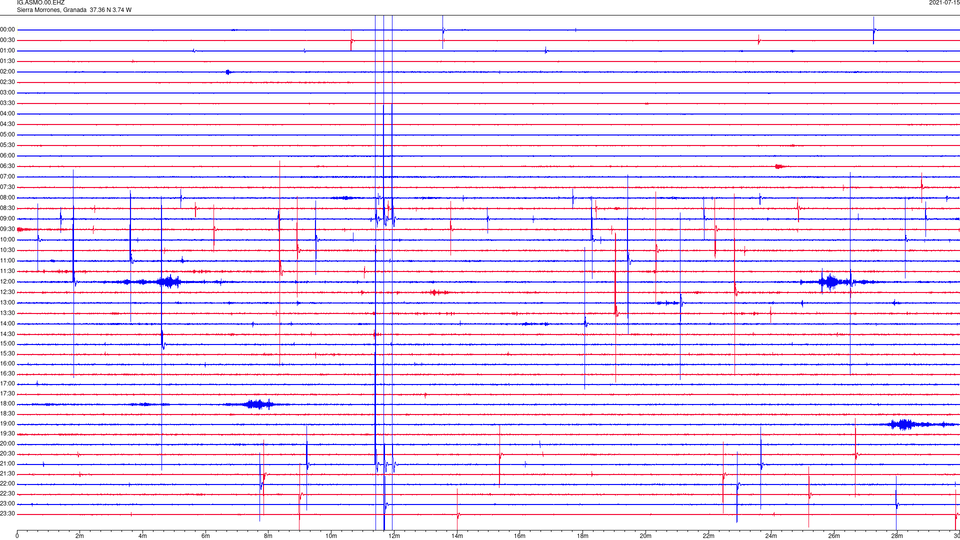This screenshot has width=960, height=540.
Task: Select the 14:30 trace time label
Action: coord(8,334)
